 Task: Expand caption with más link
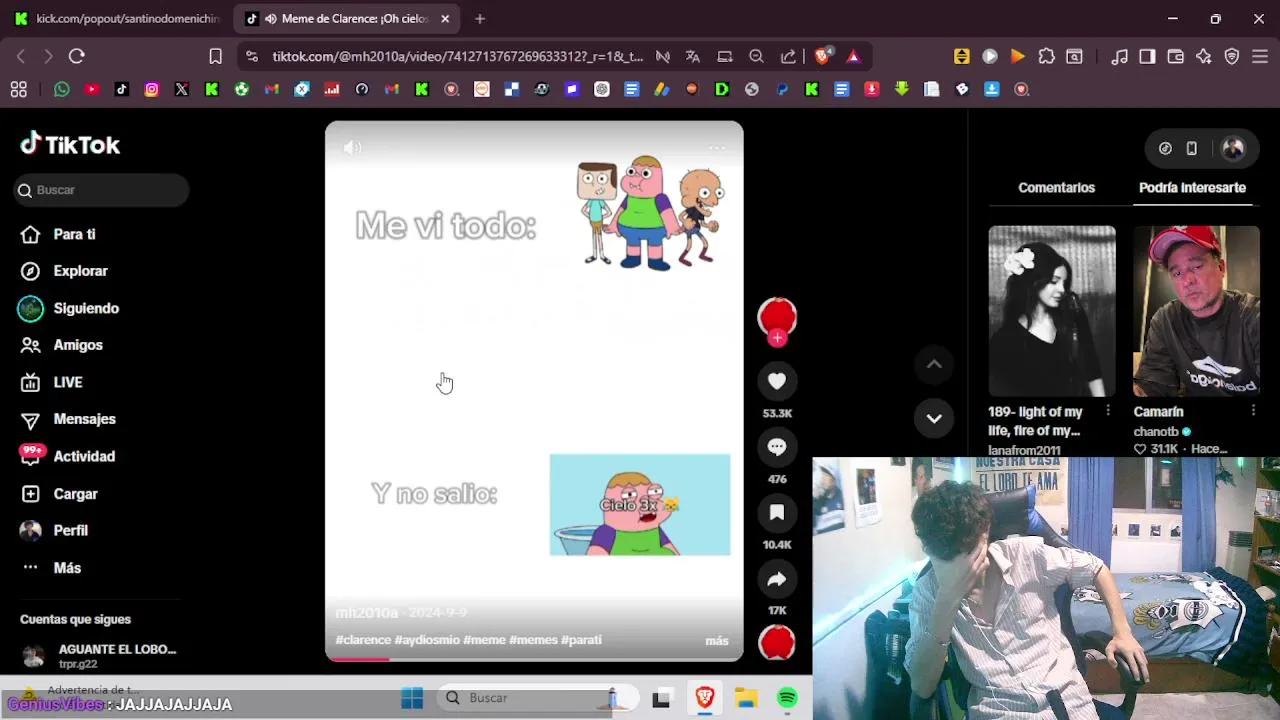point(717,641)
